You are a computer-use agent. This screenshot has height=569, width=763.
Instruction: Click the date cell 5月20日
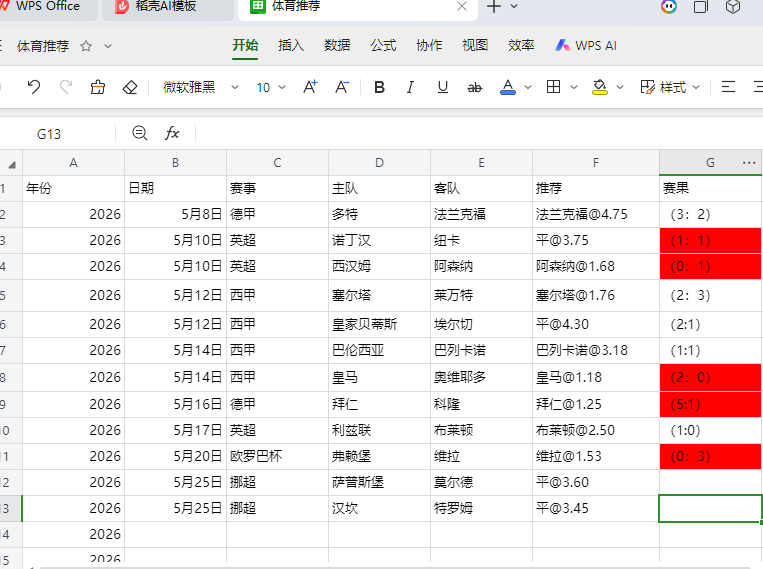[x=176, y=457]
